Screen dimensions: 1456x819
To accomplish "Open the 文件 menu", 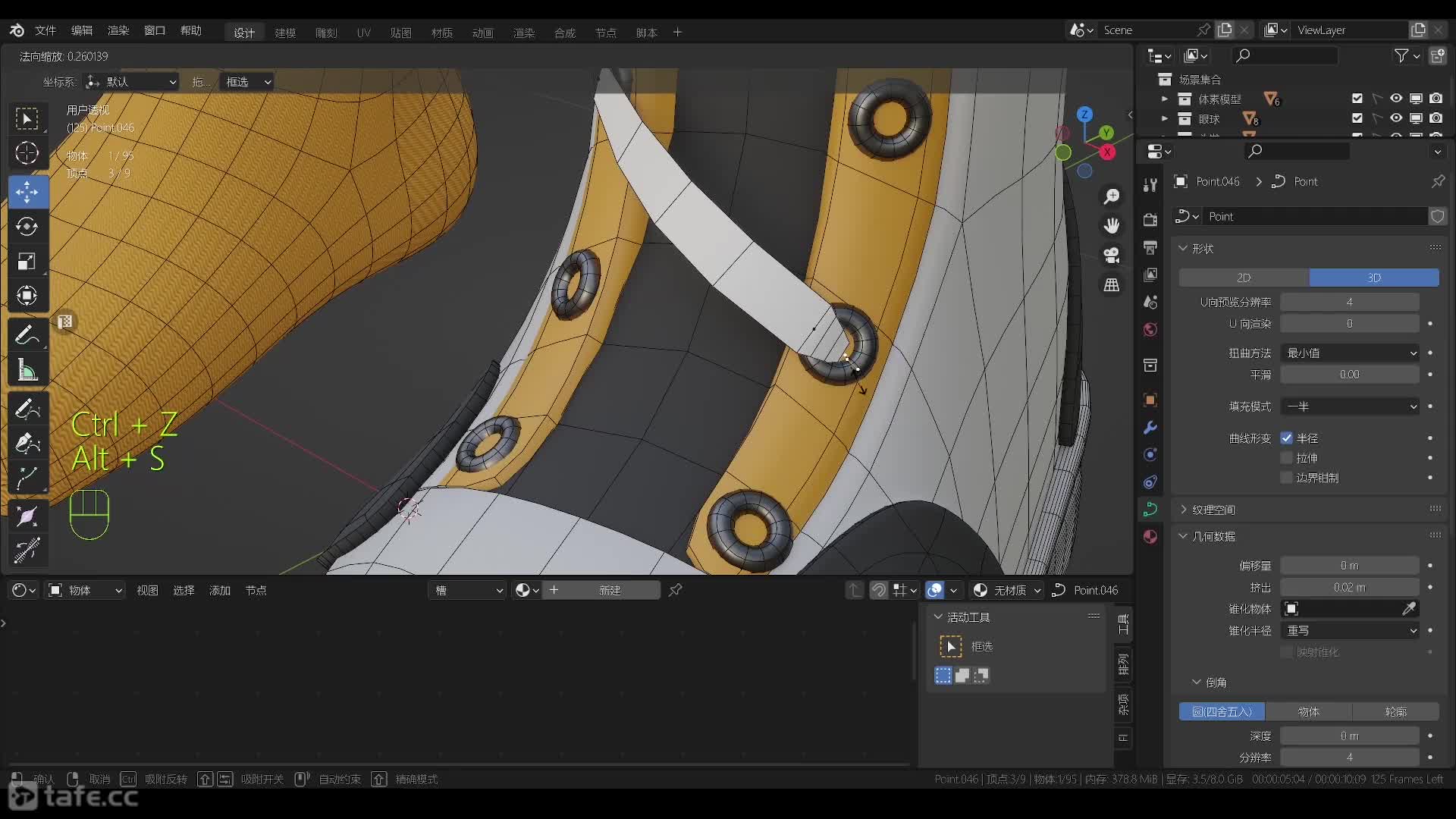I will (x=45, y=30).
